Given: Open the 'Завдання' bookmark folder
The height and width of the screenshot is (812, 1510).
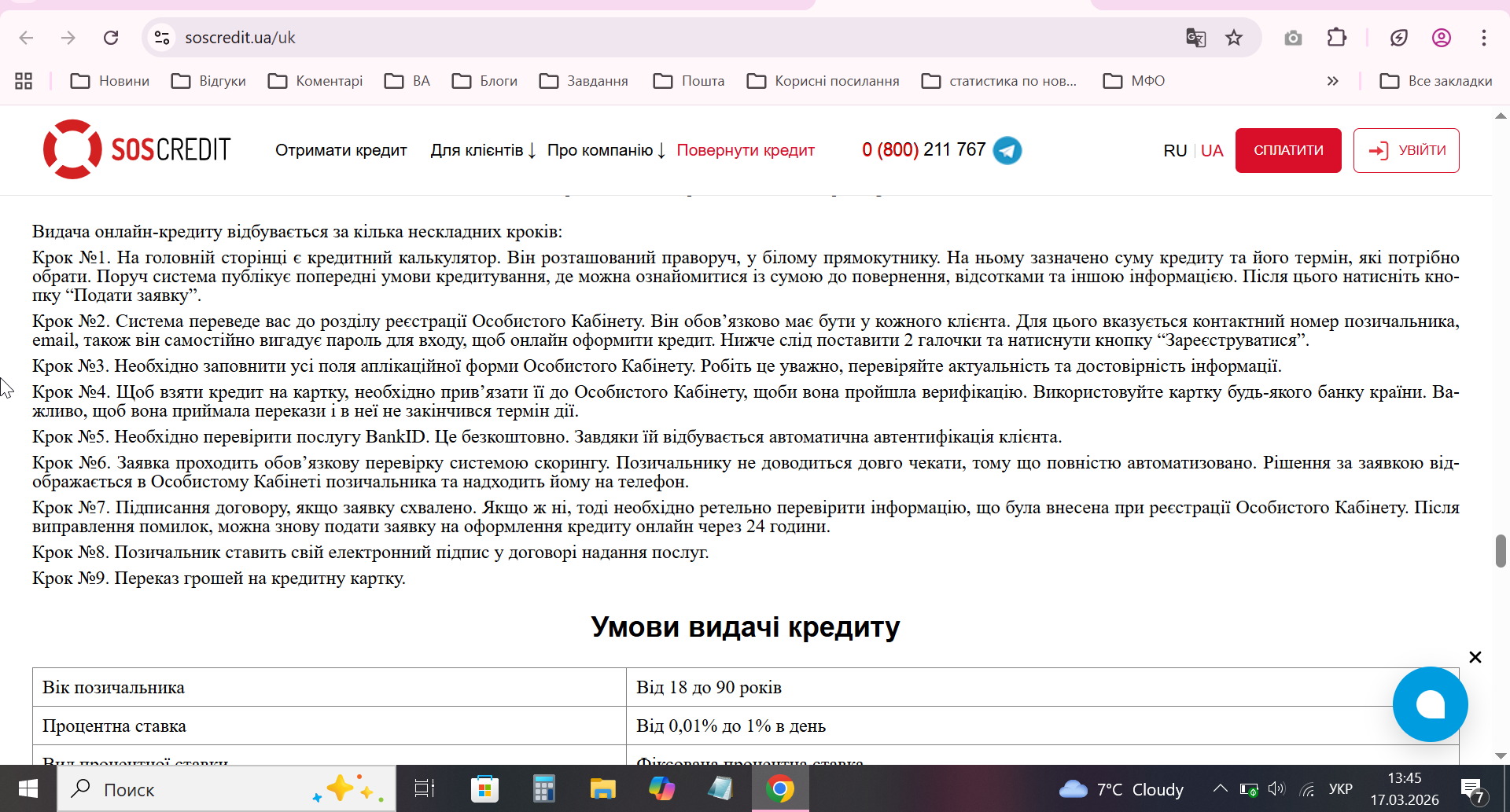Looking at the screenshot, I should click(x=584, y=81).
